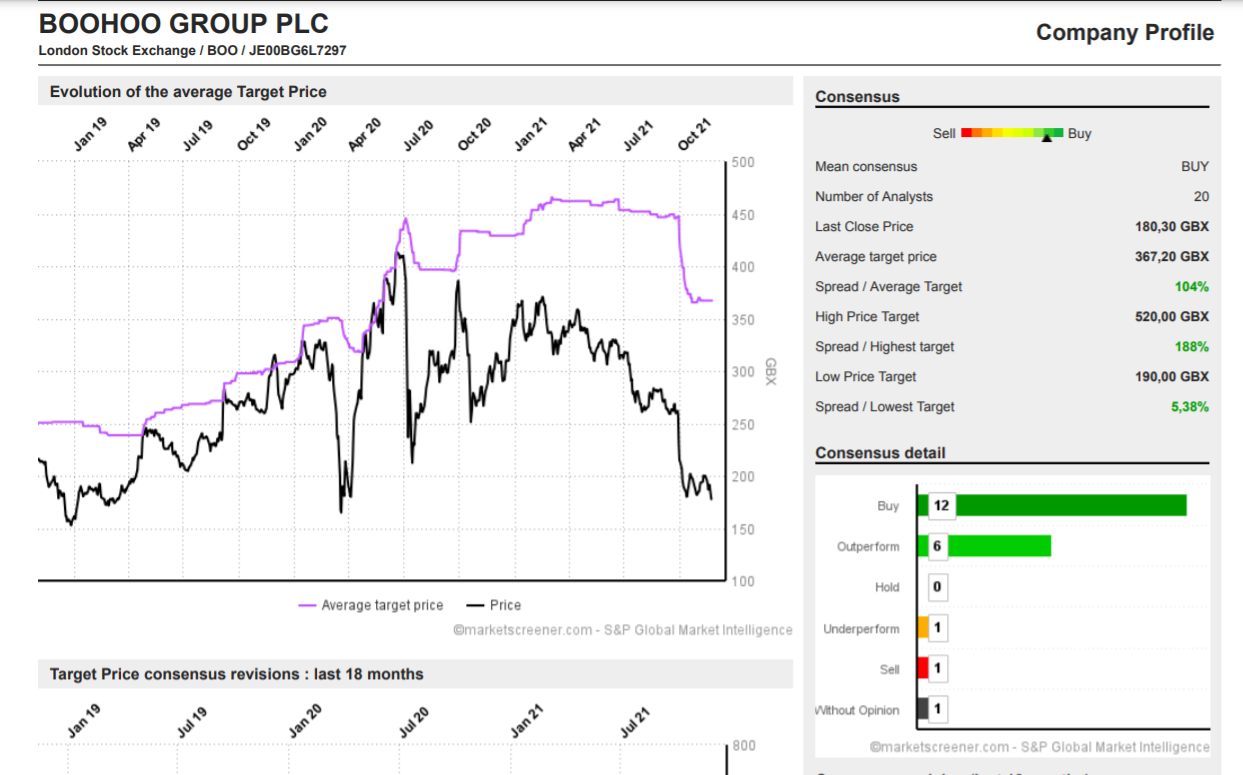Click the black marker under the consensus gauge

click(x=1047, y=139)
